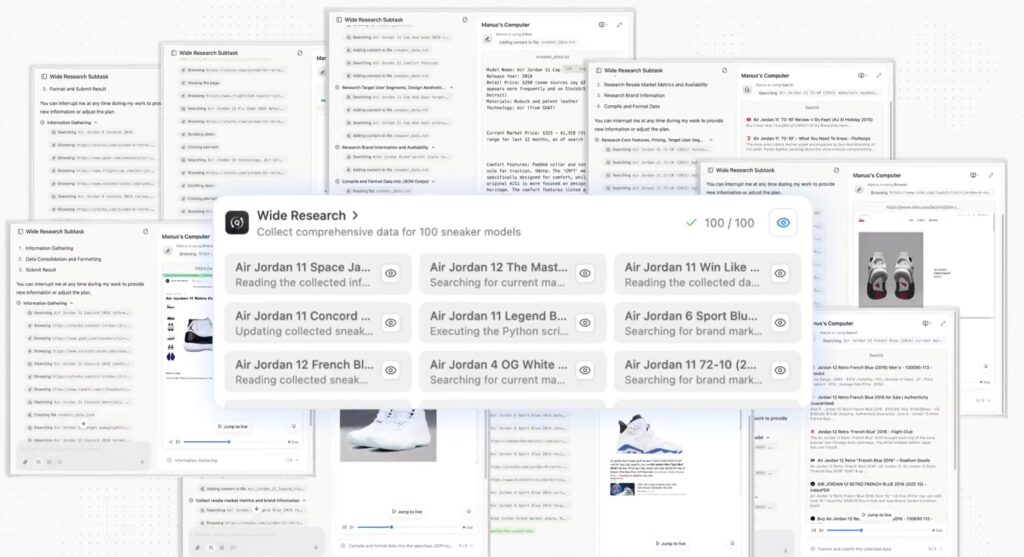Open takeover icon in top-center Manus's Computer panel
Screen dimensions: 1024x557
click(601, 25)
